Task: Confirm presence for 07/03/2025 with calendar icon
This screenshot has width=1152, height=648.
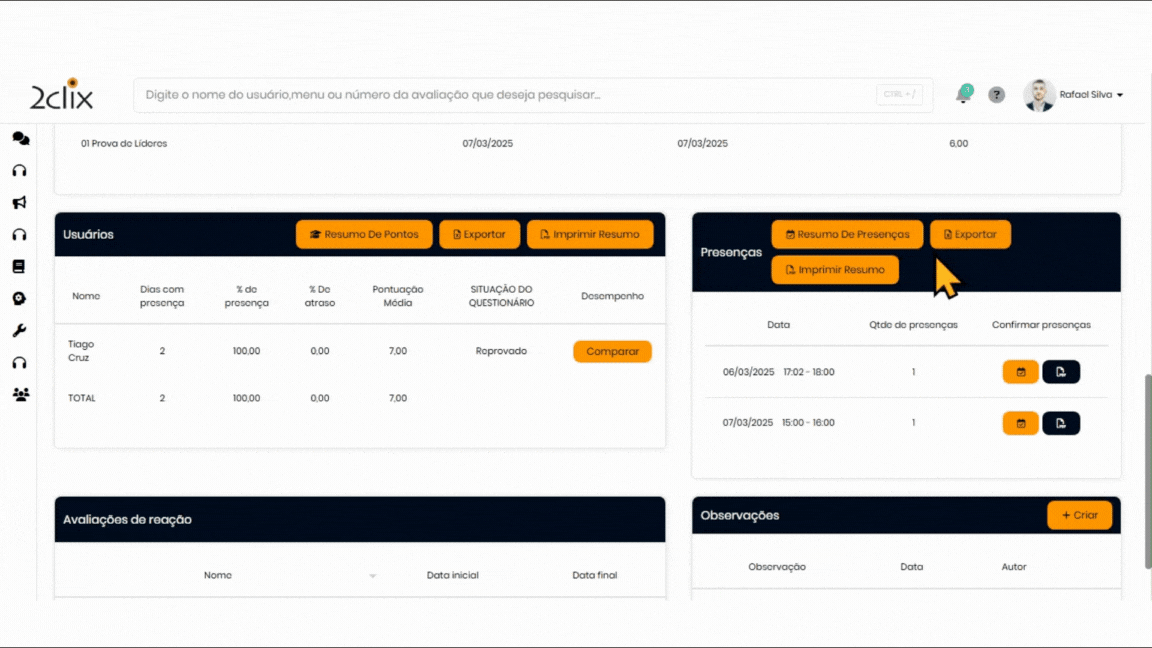Action: [x=1020, y=423]
